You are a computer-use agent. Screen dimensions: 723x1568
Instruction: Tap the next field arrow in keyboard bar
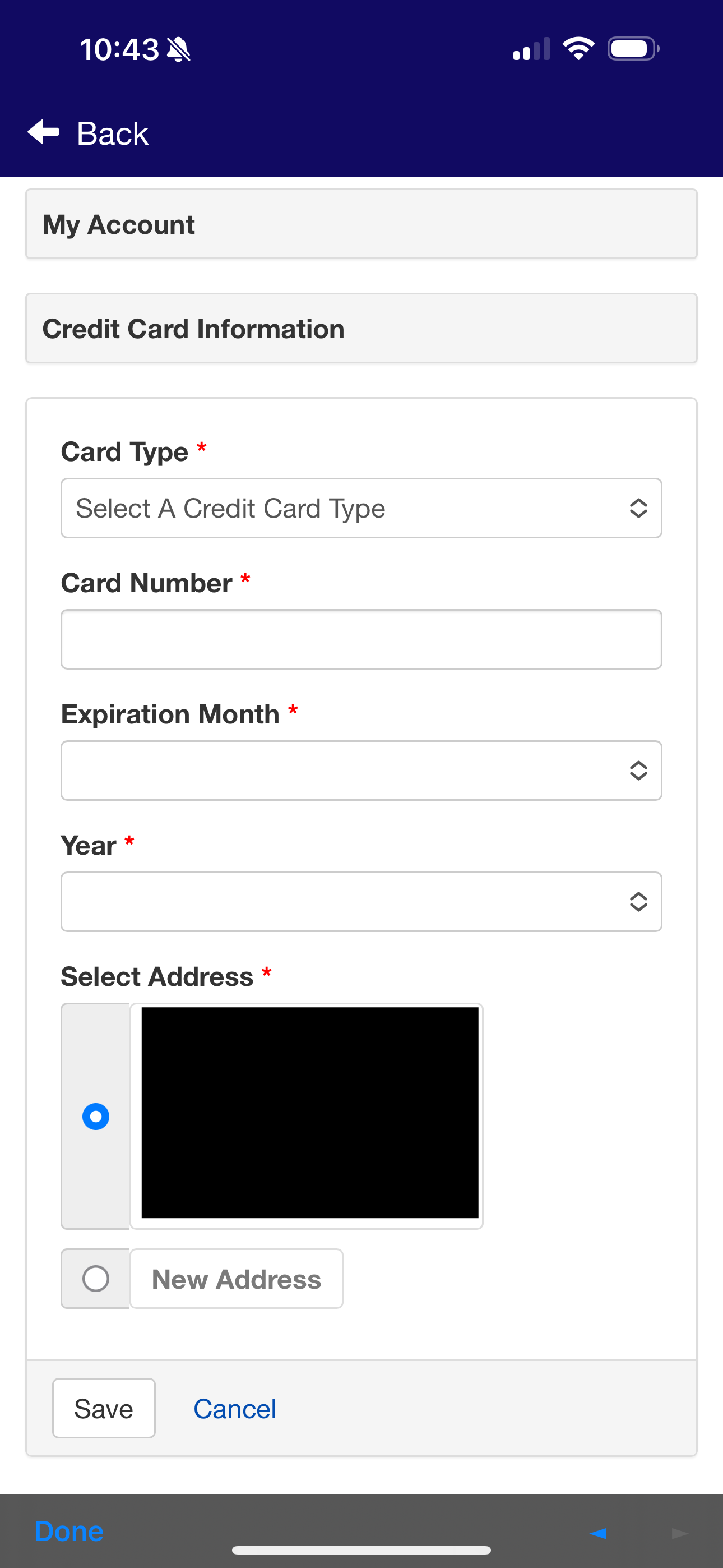click(x=680, y=1532)
